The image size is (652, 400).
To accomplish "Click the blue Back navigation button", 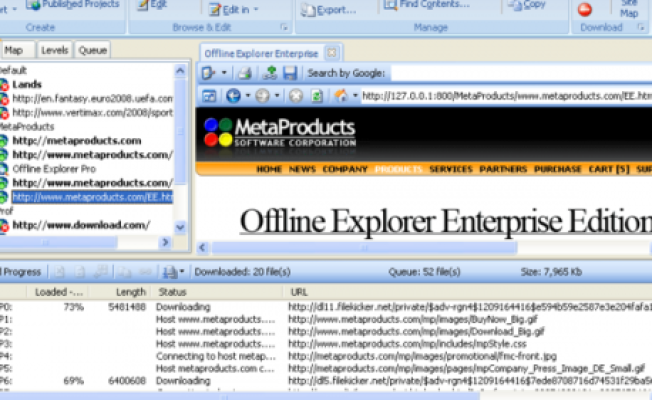I will click(x=233, y=96).
